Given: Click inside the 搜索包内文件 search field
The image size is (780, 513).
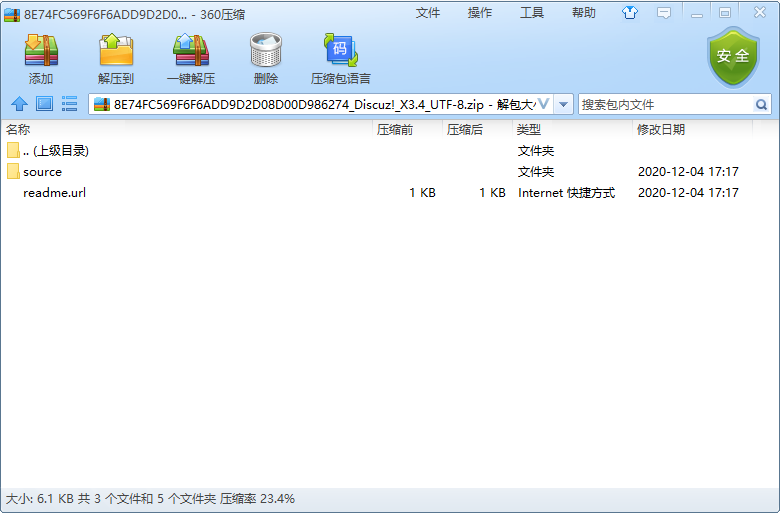Looking at the screenshot, I should [x=664, y=104].
